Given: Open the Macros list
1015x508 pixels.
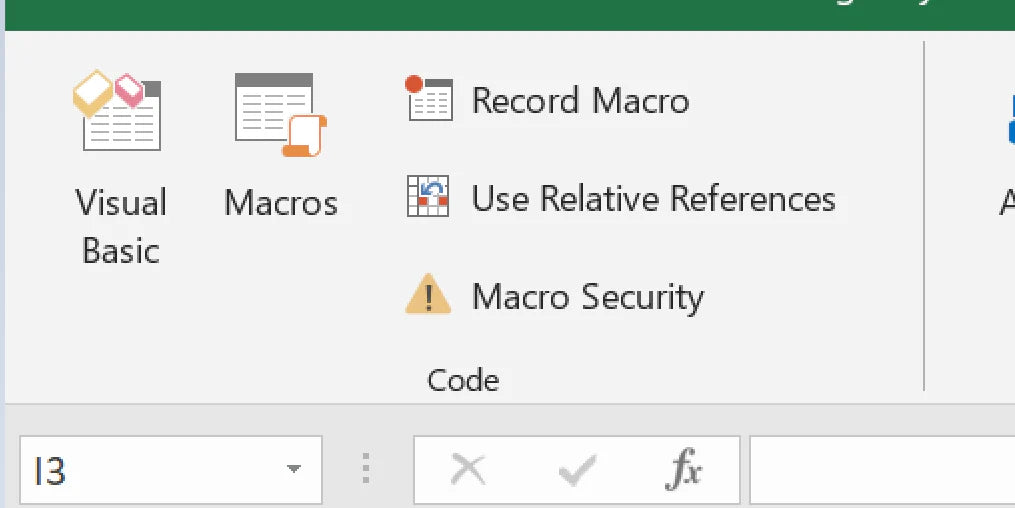Looking at the screenshot, I should click(x=280, y=146).
